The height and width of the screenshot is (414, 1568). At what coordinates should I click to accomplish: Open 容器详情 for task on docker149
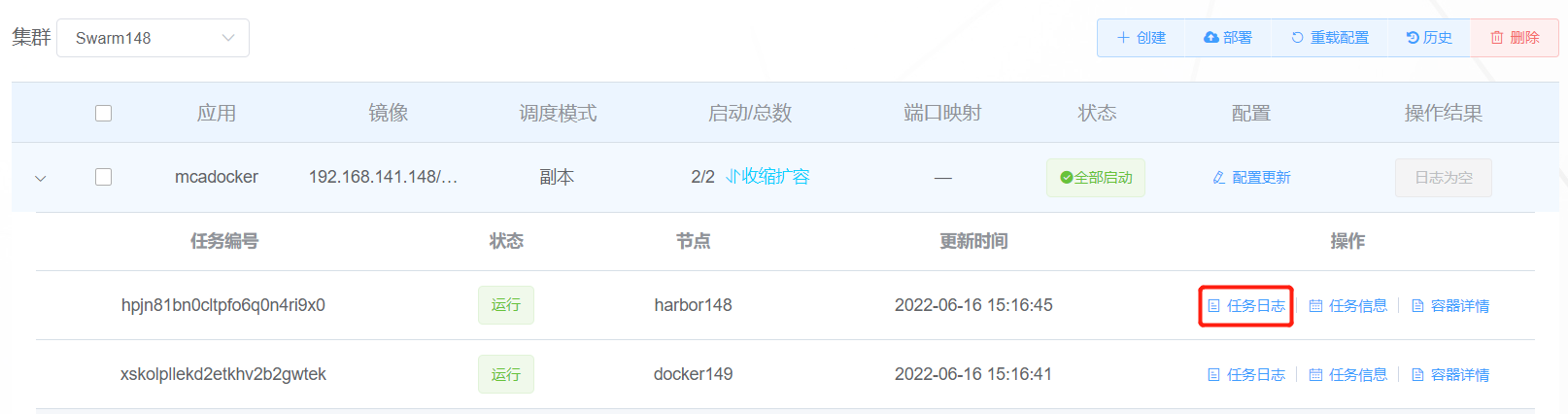(x=1450, y=375)
